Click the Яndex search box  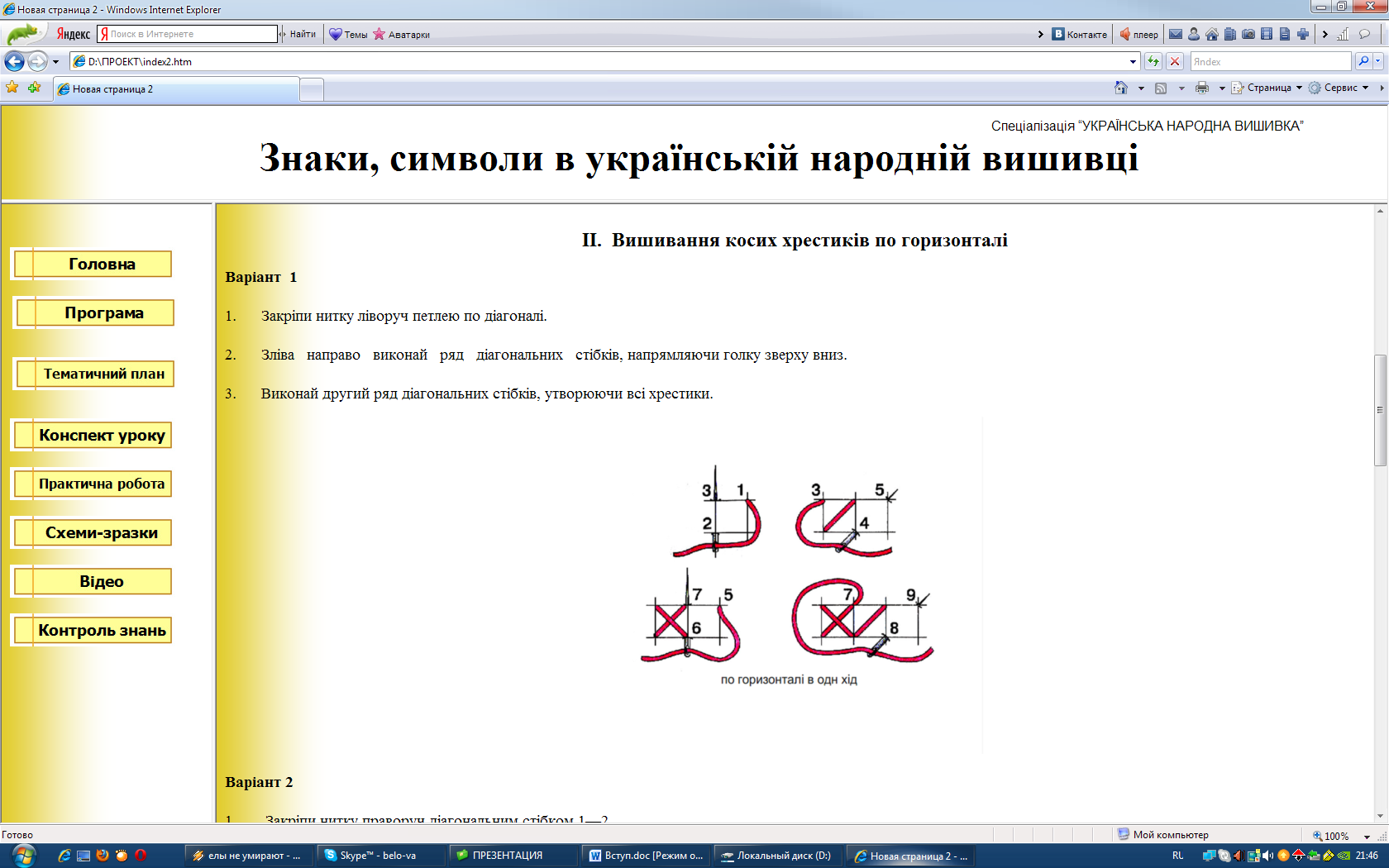point(1271,61)
